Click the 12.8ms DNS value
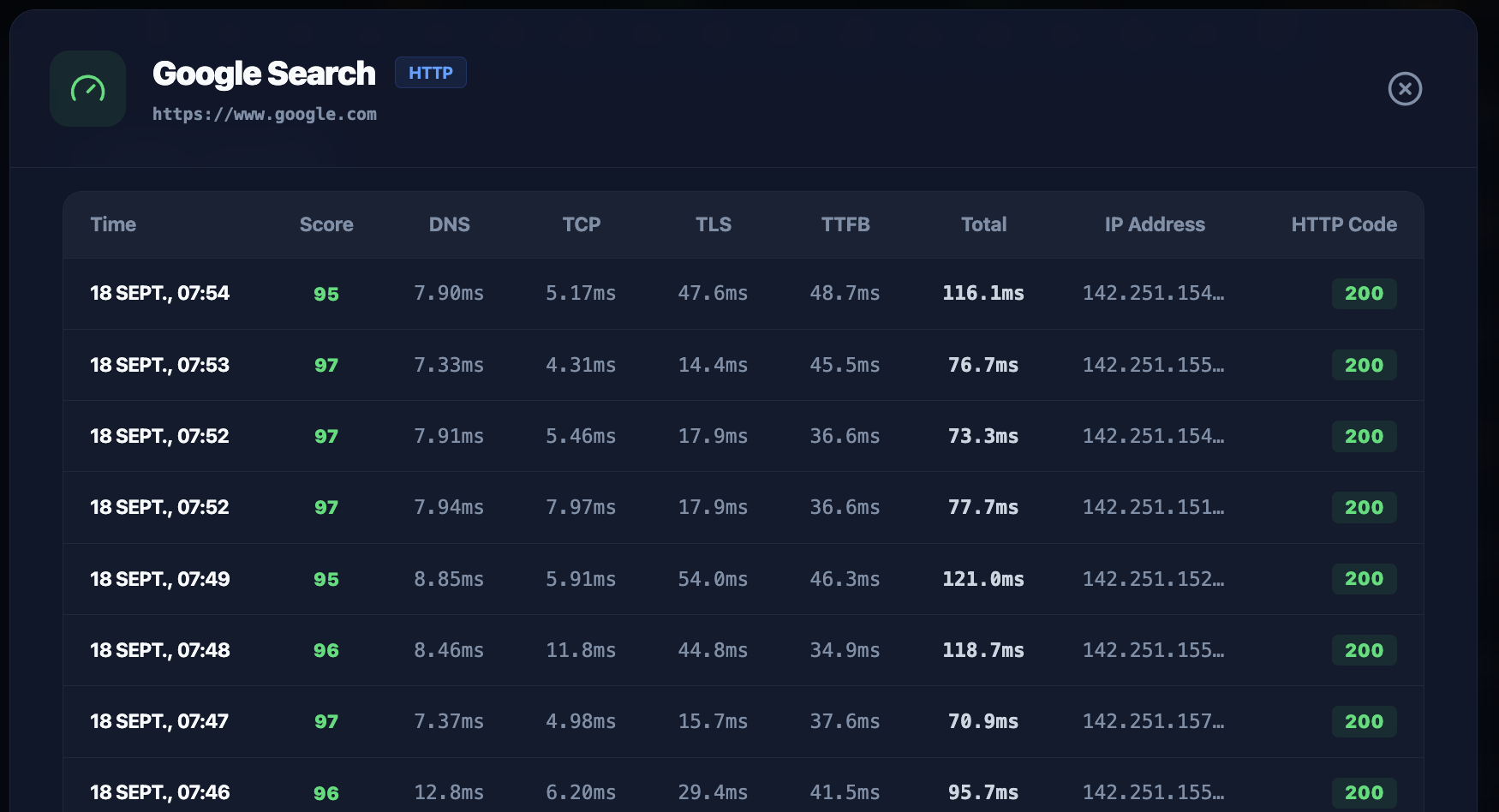The image size is (1499, 812). pyautogui.click(x=449, y=792)
